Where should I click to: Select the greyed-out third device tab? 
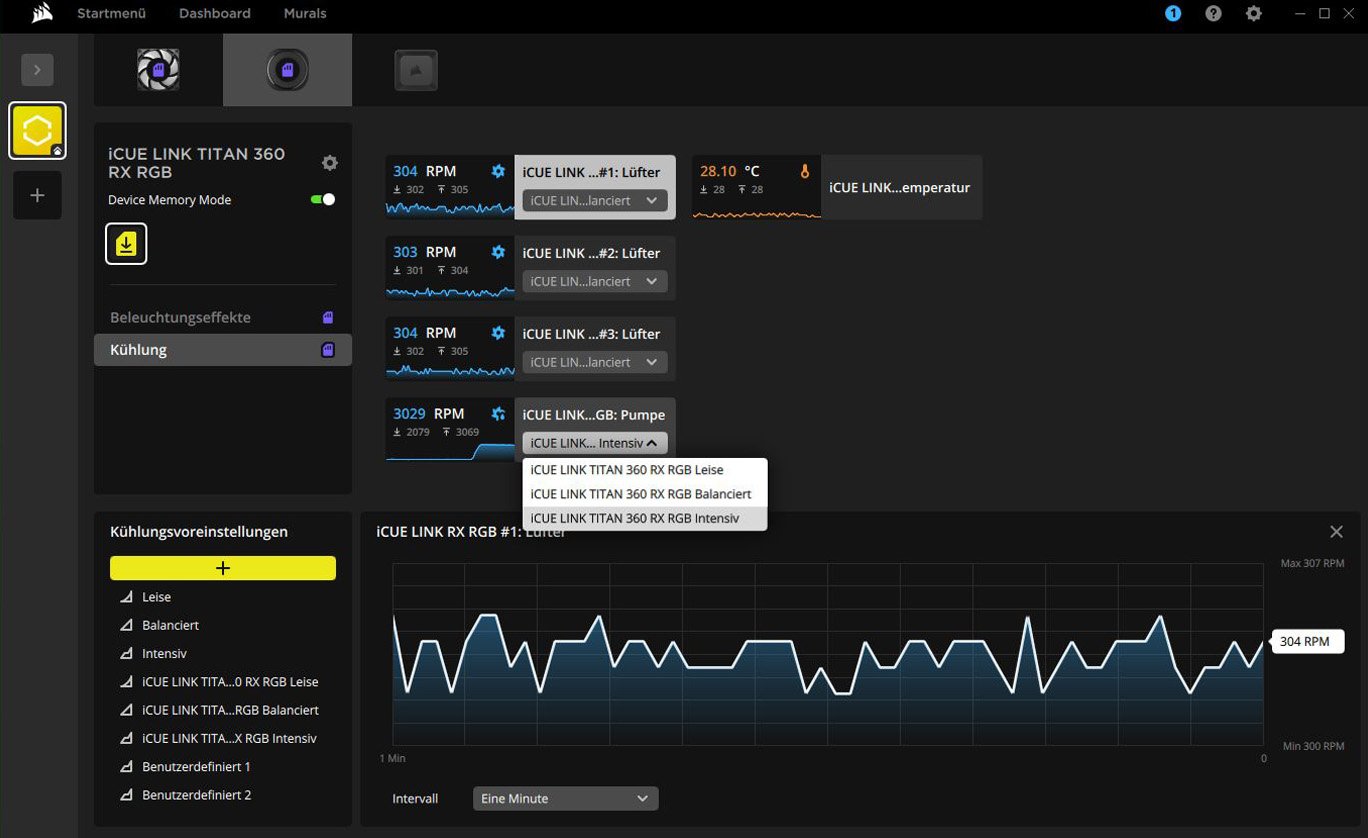pyautogui.click(x=416, y=70)
